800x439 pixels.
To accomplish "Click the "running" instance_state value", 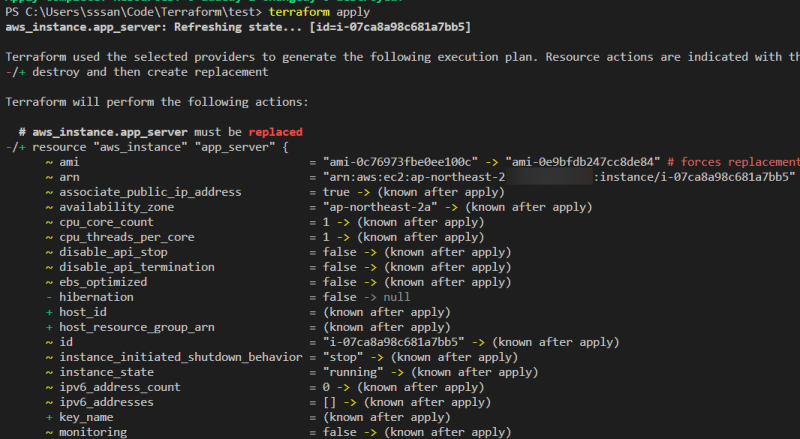I will 354,372.
